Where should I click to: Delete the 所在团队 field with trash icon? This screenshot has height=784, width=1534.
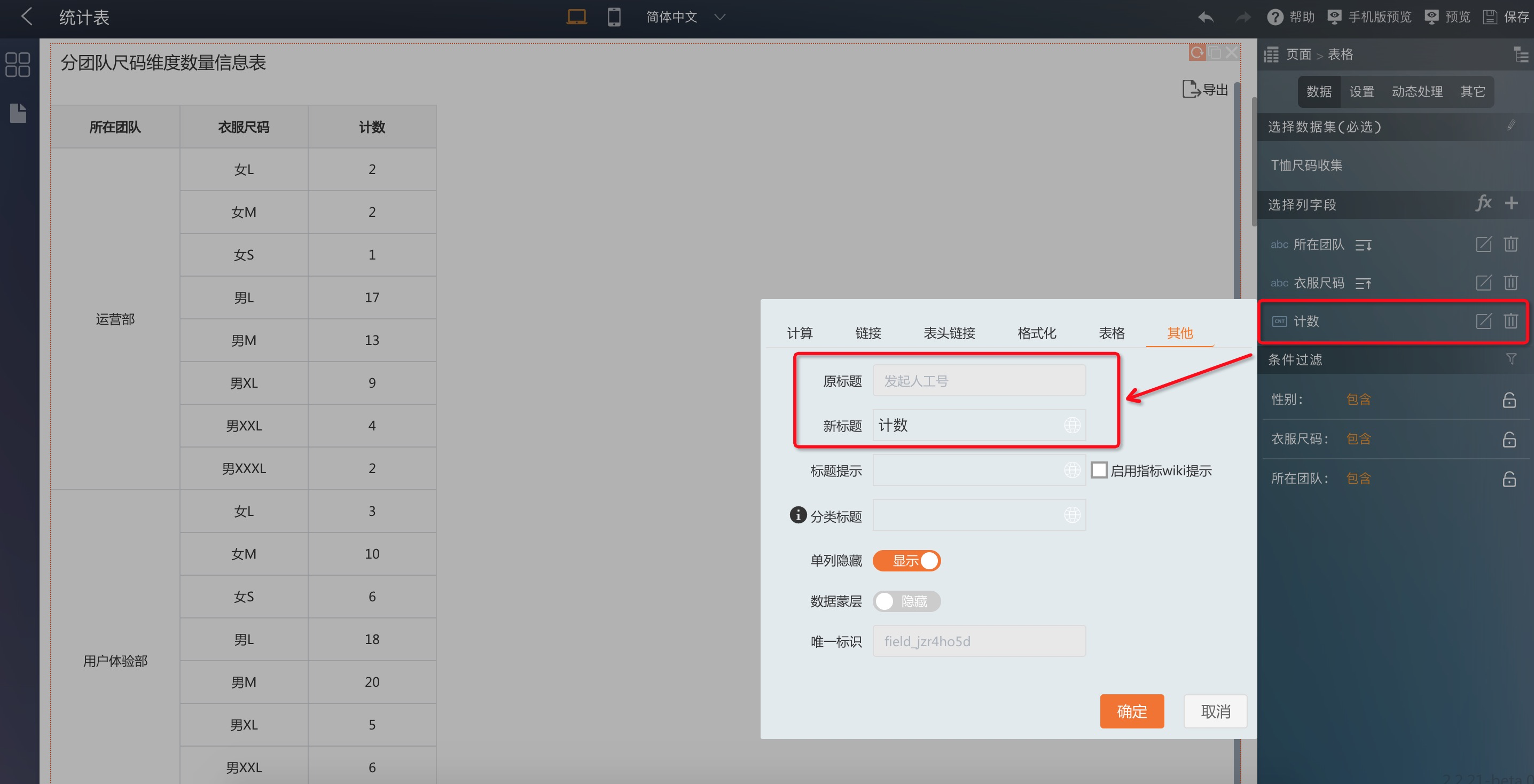1511,244
